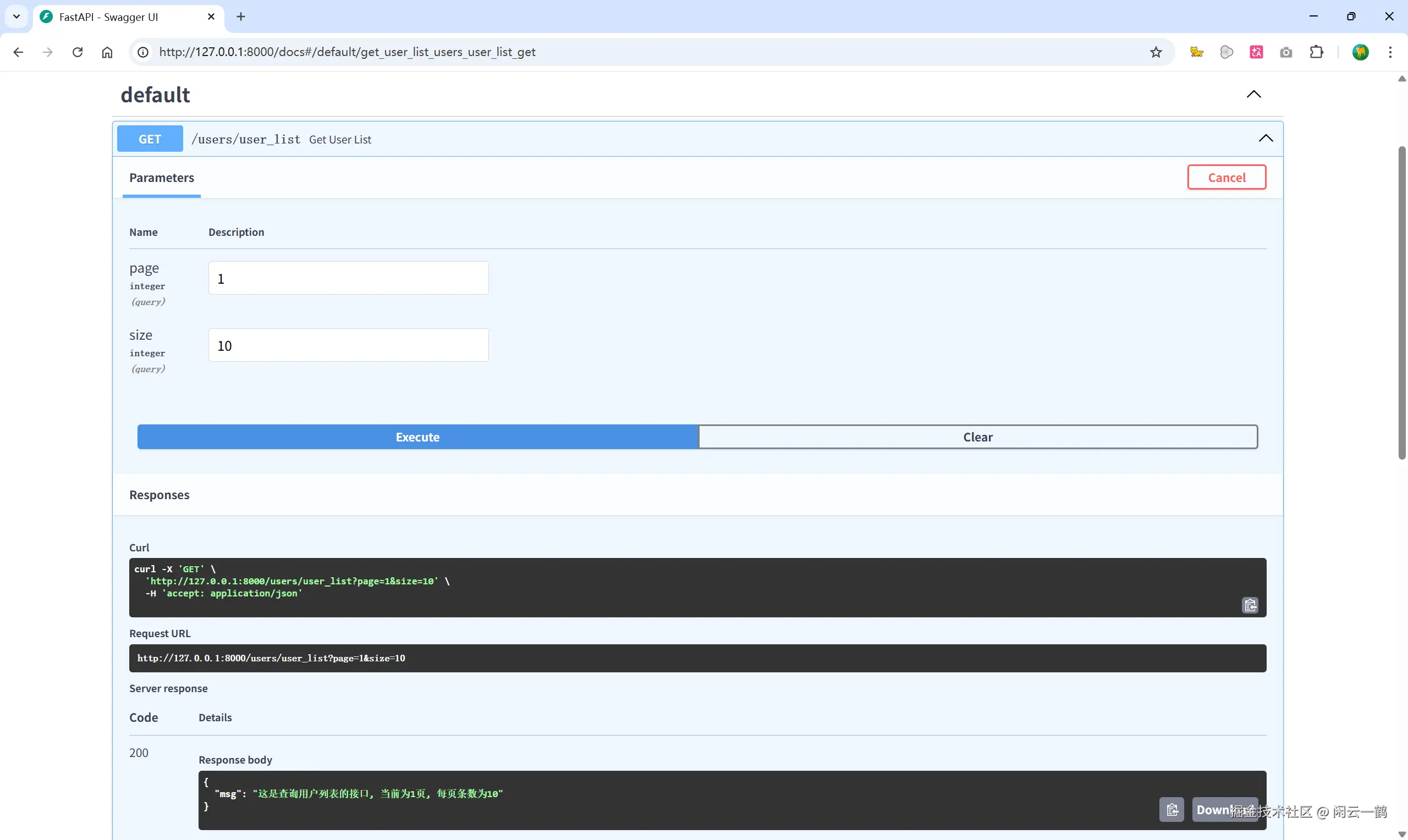View site information icon in address bar
Screen dimensions: 1408x840
143,52
